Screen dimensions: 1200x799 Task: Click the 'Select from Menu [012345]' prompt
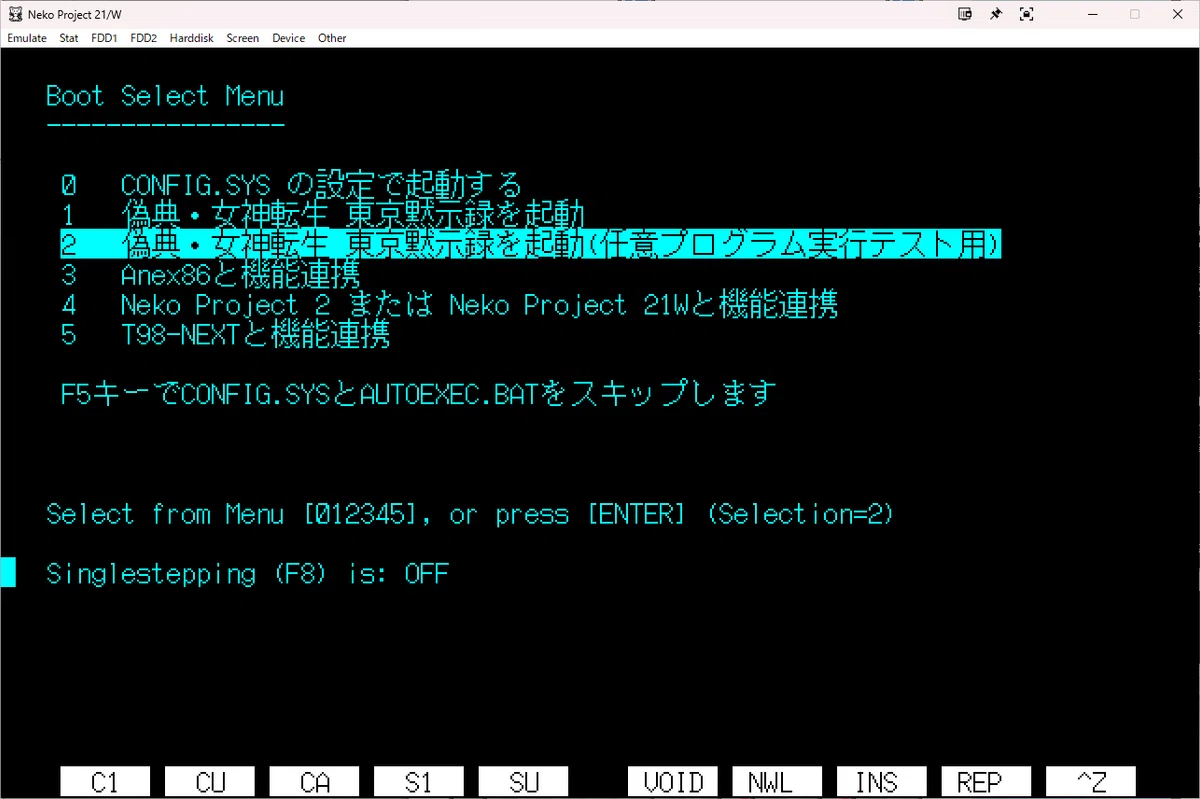[470, 514]
